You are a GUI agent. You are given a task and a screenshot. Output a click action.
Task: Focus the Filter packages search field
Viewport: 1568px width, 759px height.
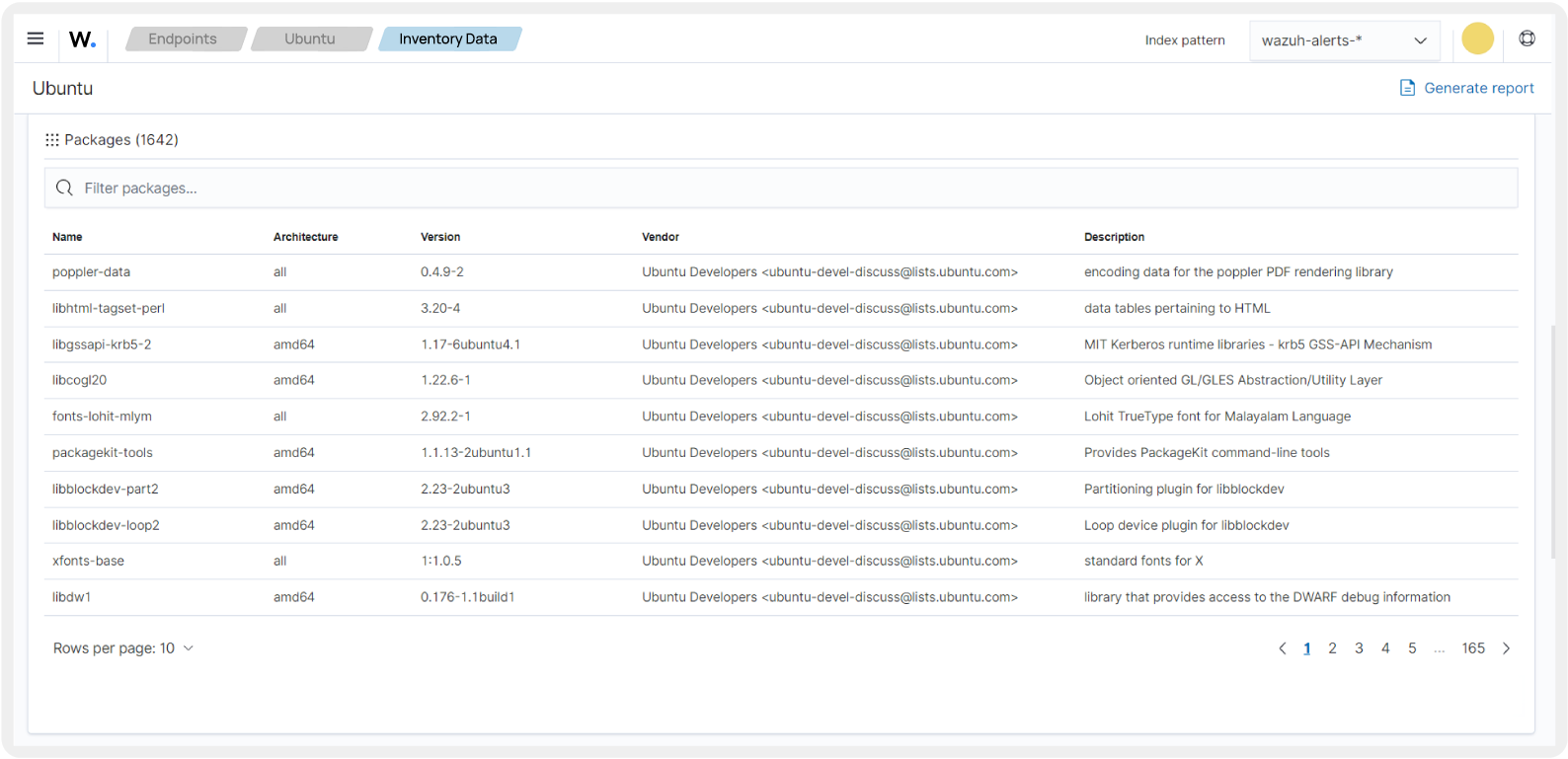pos(790,188)
